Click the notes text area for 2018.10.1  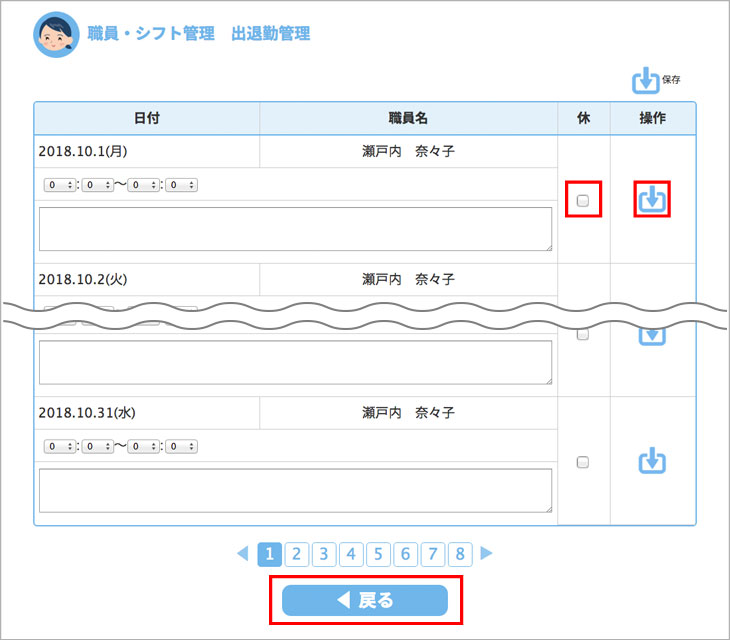pos(295,229)
